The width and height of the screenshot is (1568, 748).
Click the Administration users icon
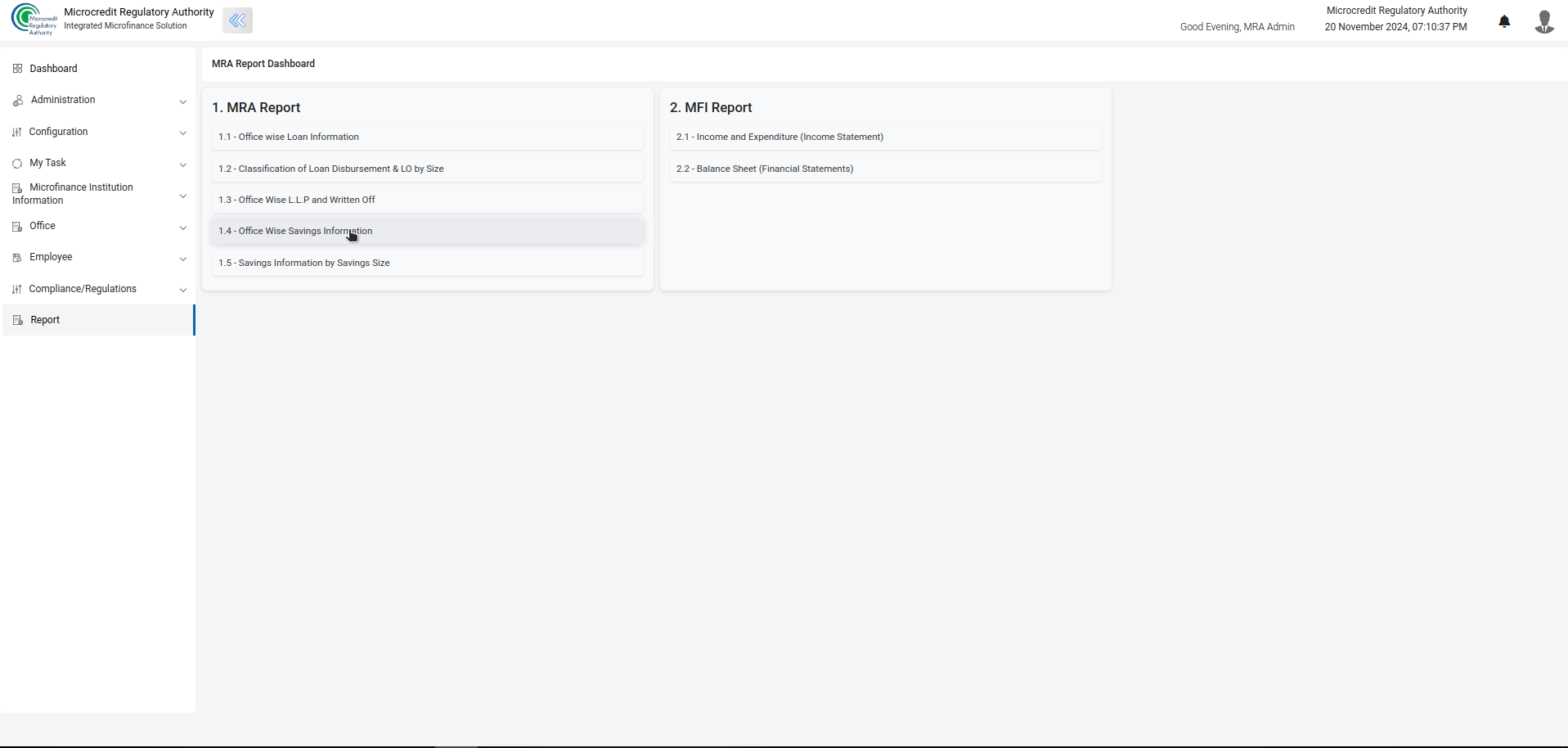click(x=18, y=101)
